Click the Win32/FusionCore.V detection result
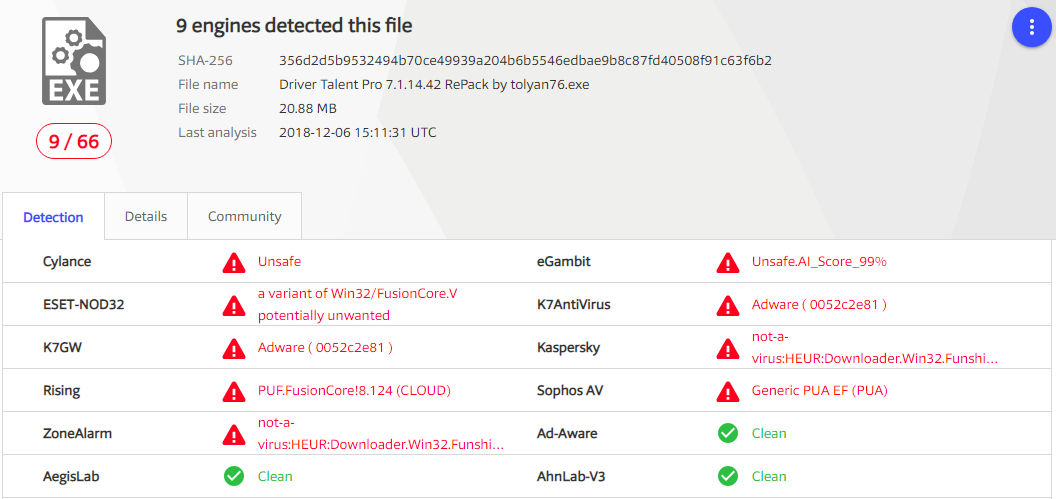The width and height of the screenshot is (1056, 499). coord(357,293)
